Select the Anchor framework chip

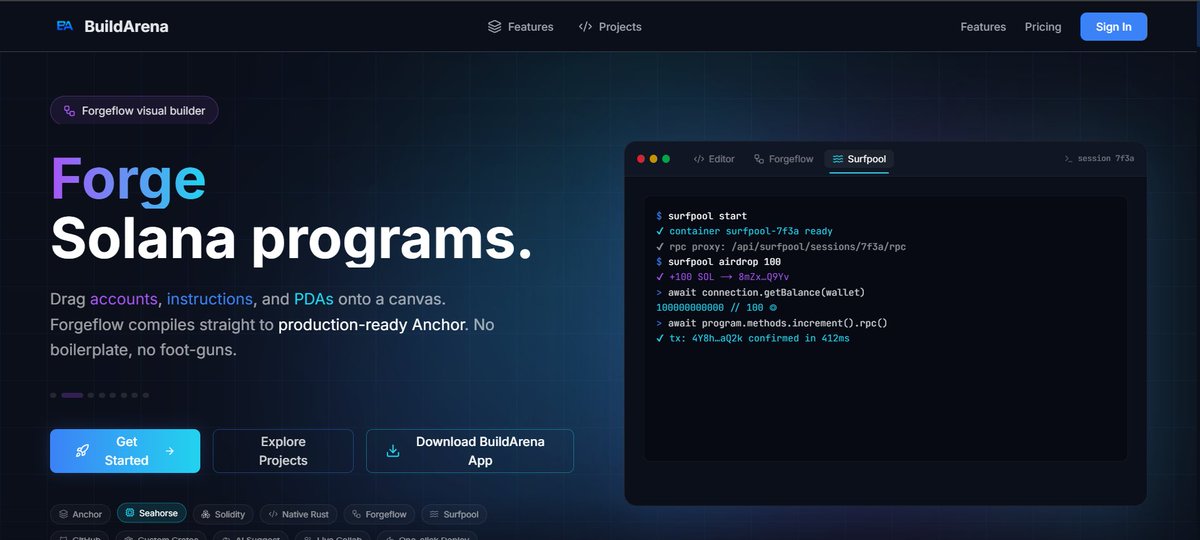click(80, 514)
